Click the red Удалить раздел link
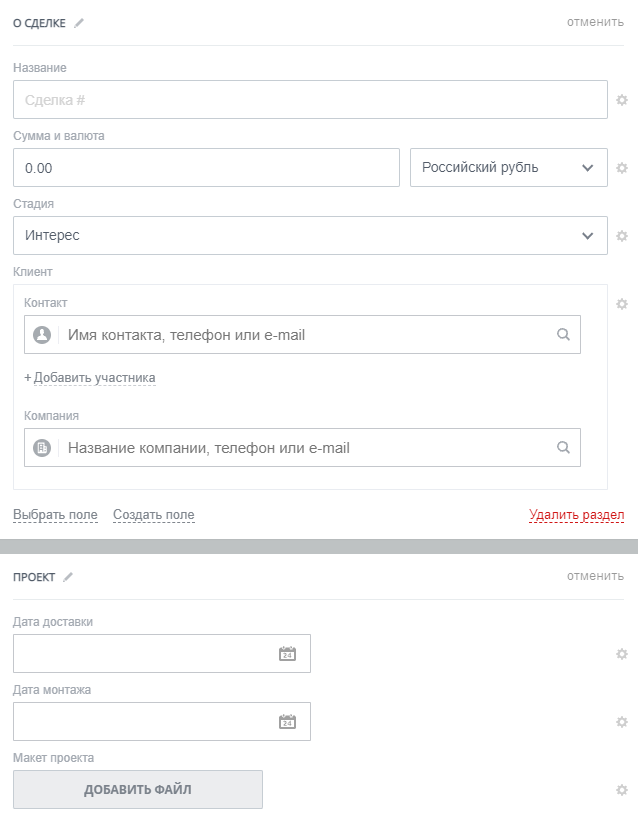This screenshot has height=818, width=638. click(576, 515)
